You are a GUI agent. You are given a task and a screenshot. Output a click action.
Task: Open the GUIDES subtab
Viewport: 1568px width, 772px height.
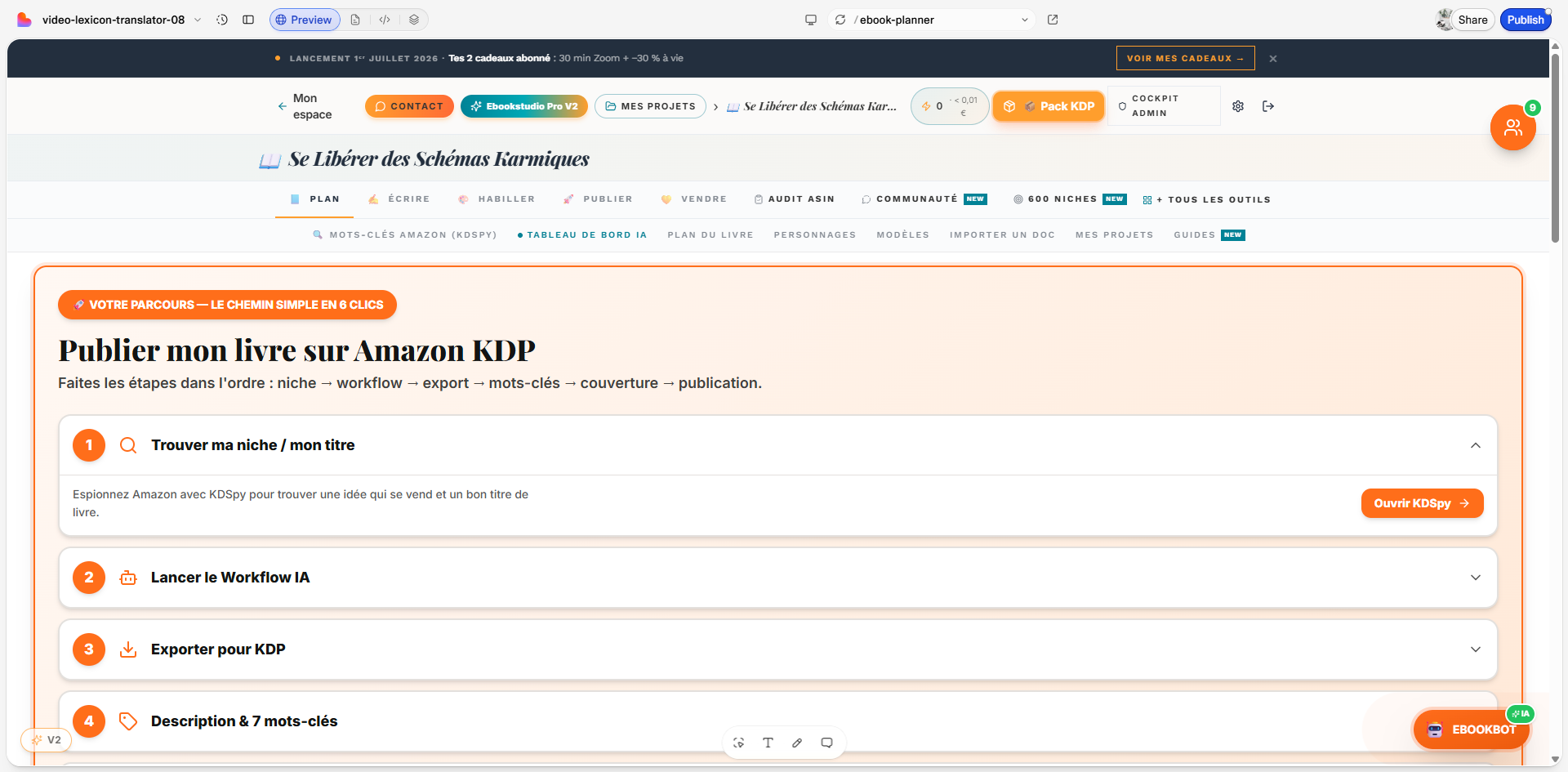[x=1209, y=235]
